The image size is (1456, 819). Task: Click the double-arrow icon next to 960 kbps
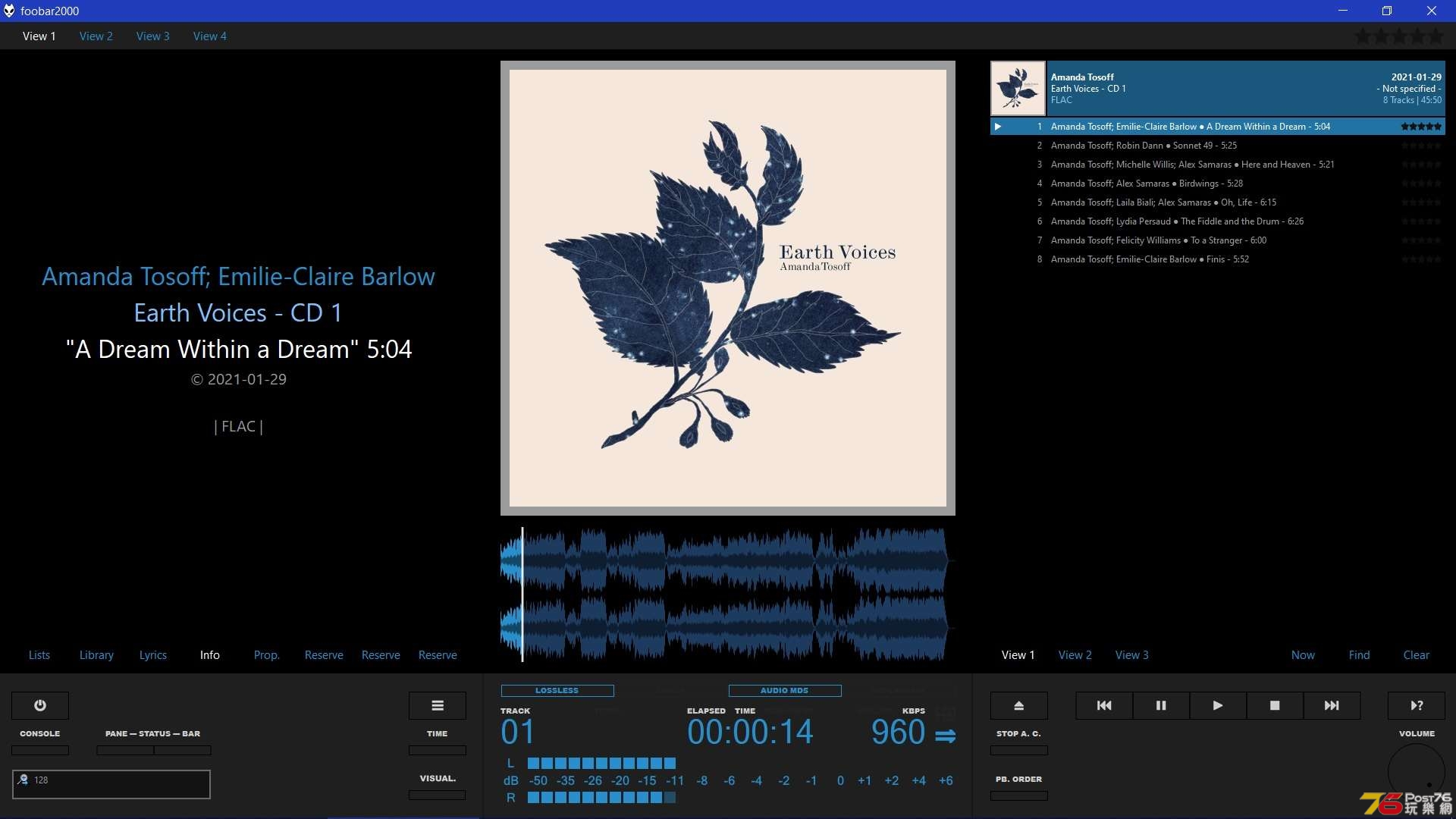(946, 736)
